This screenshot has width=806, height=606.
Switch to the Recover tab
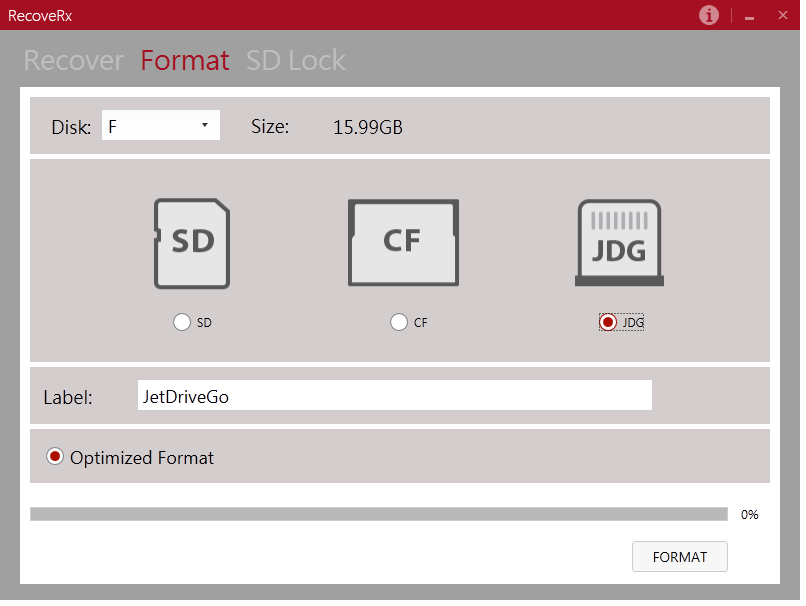coord(74,60)
